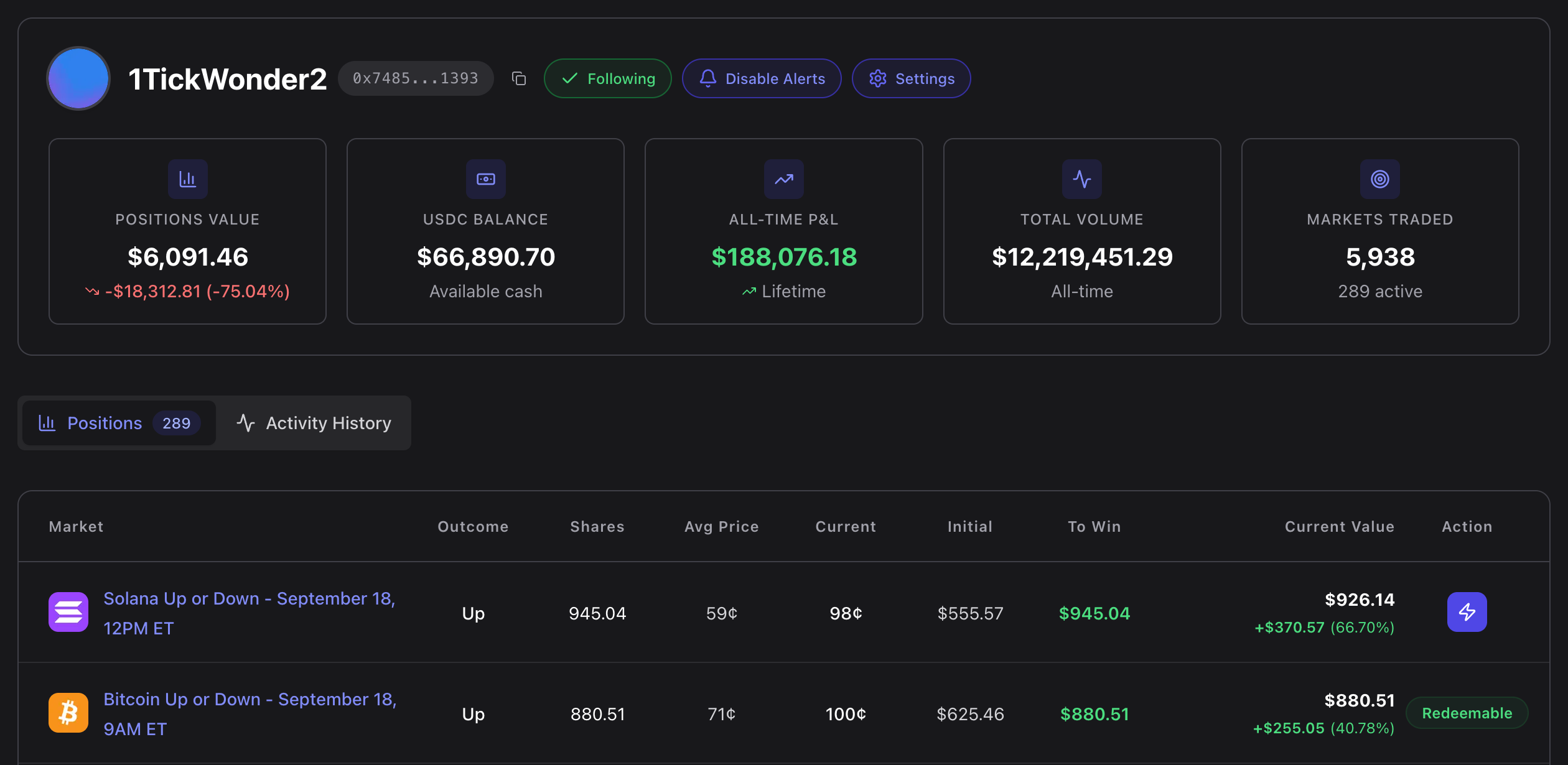This screenshot has width=1568, height=765.
Task: Sort by Current Value column header
Action: point(1339,527)
